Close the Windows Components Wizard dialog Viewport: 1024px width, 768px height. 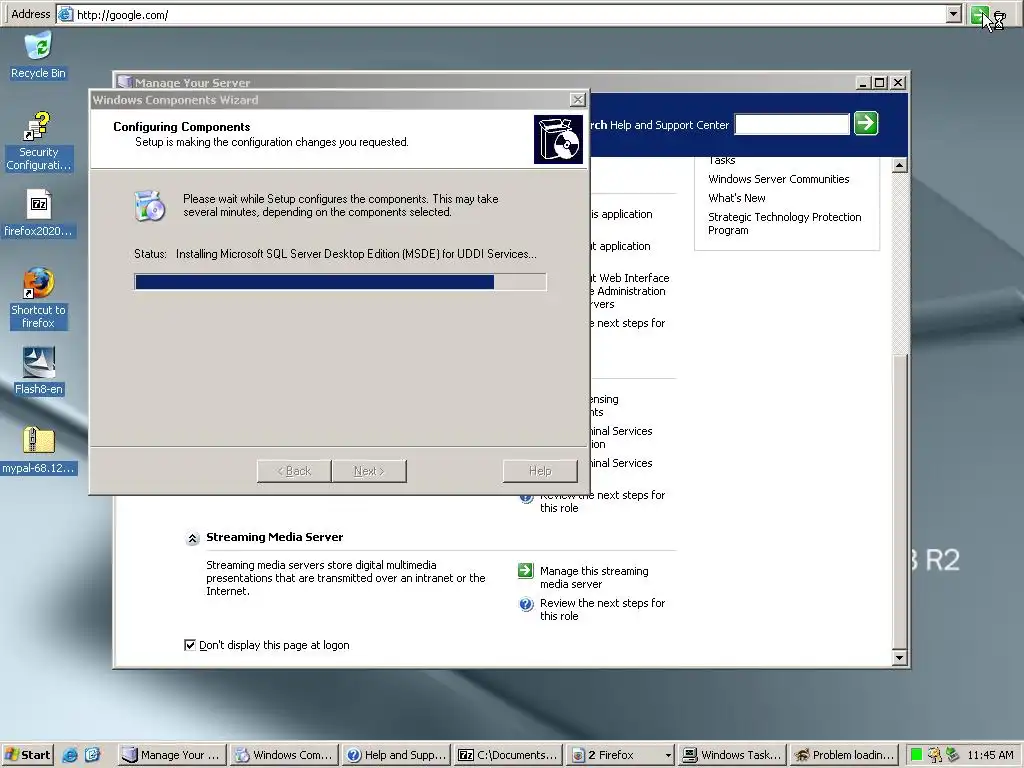coord(577,99)
